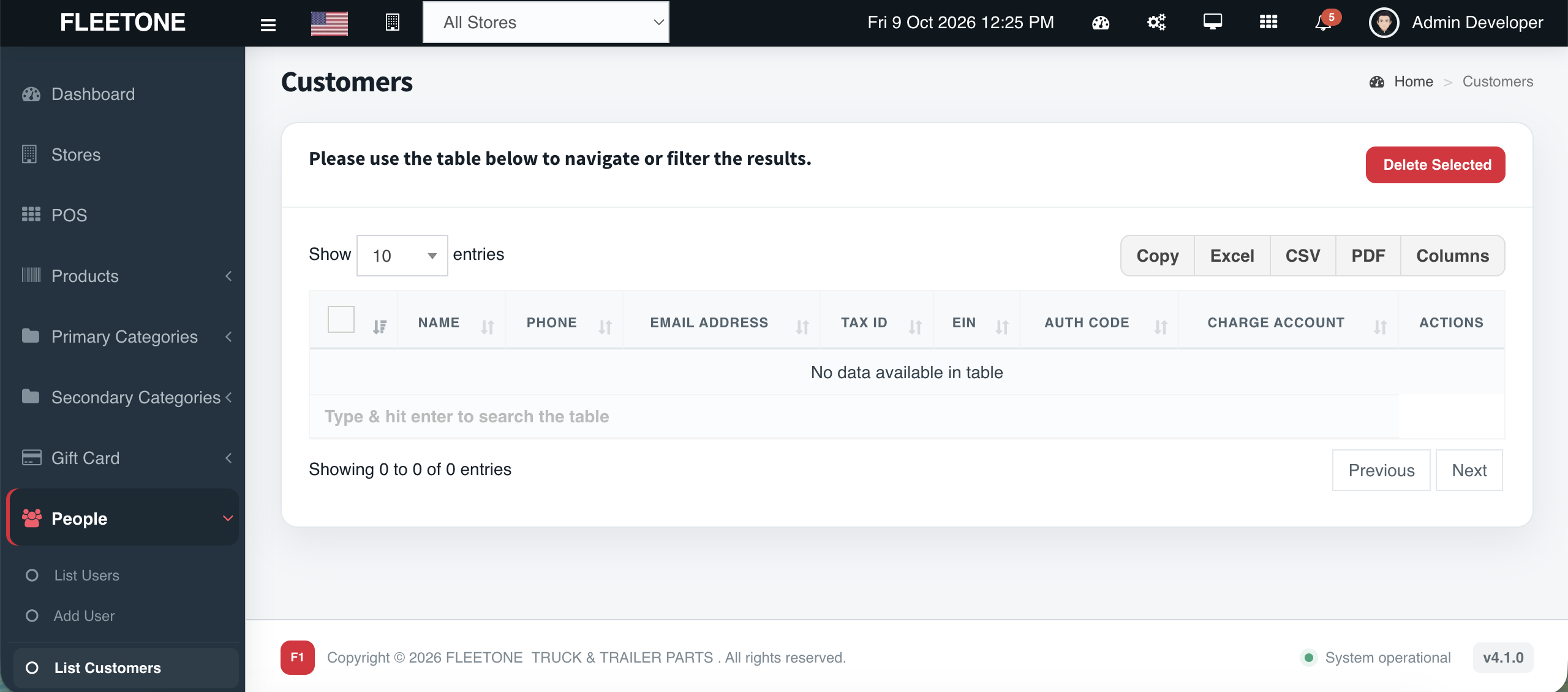The width and height of the screenshot is (1568, 692).
Task: Click the US flag language icon
Action: 330,23
